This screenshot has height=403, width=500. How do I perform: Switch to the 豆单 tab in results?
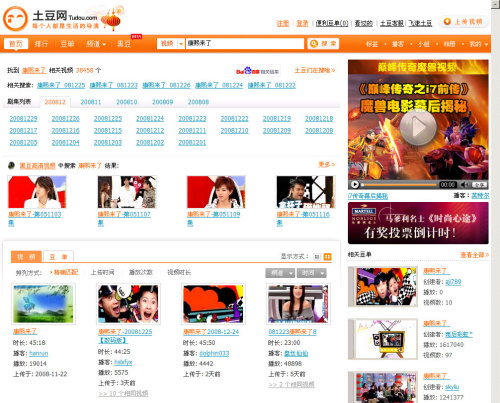59,257
